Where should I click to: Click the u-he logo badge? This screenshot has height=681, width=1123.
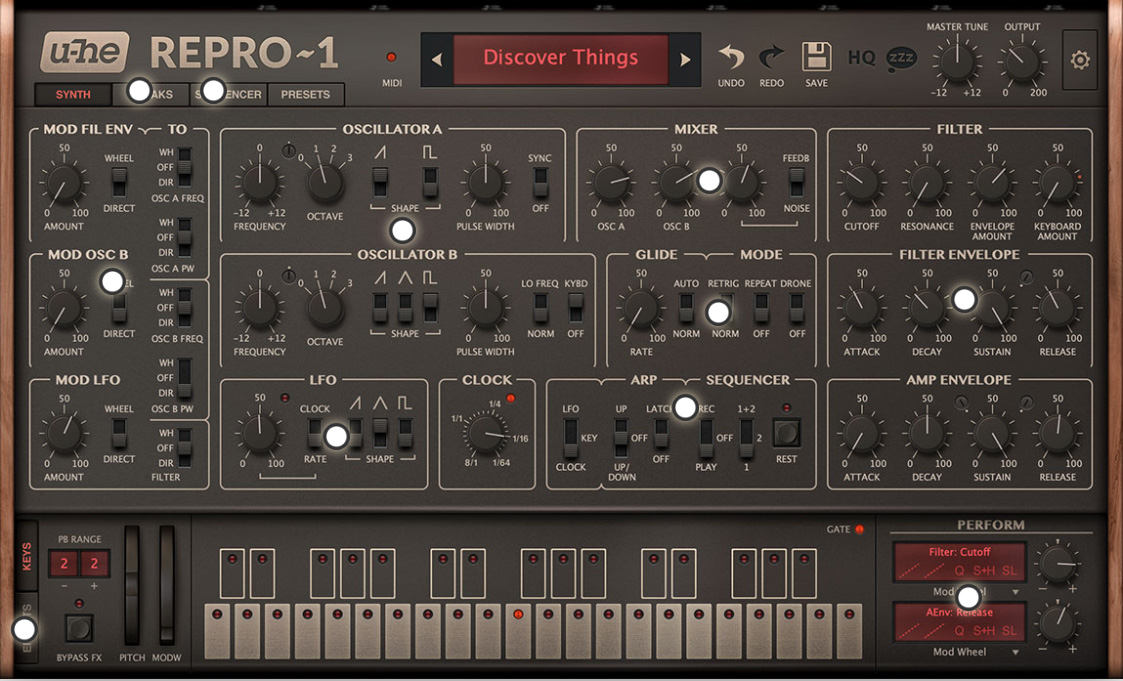(85, 52)
